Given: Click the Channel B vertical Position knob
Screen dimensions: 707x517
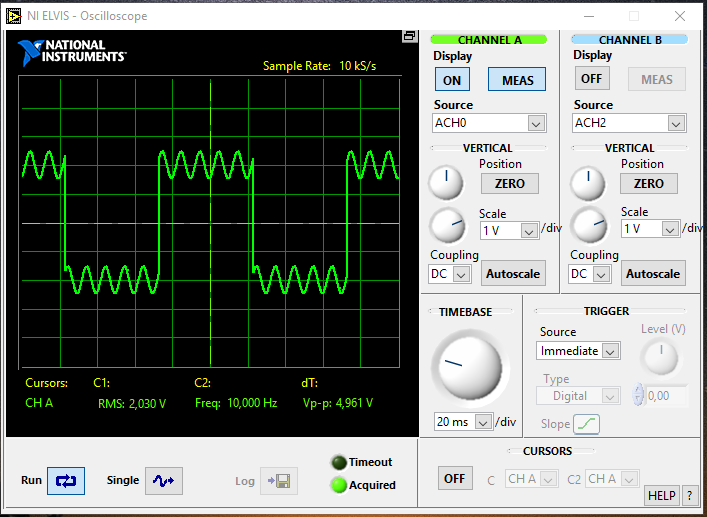Looking at the screenshot, I should (588, 183).
